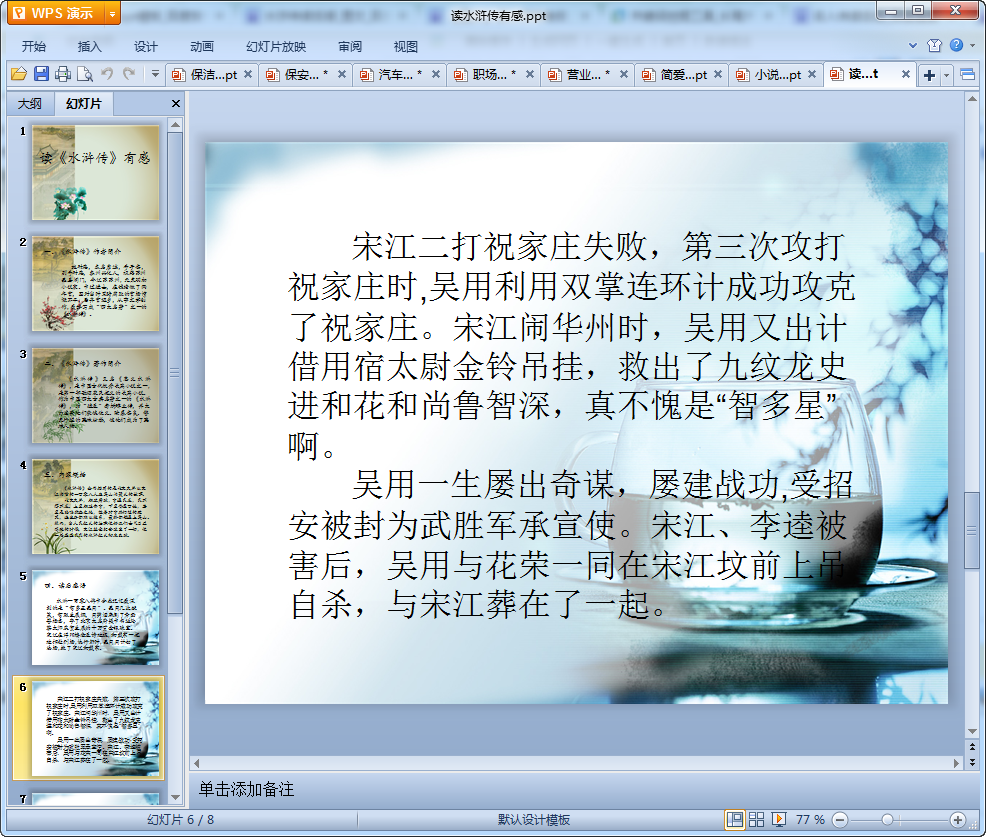Zoom in with the plus button
The width and height of the screenshot is (986, 837).
coord(958,819)
